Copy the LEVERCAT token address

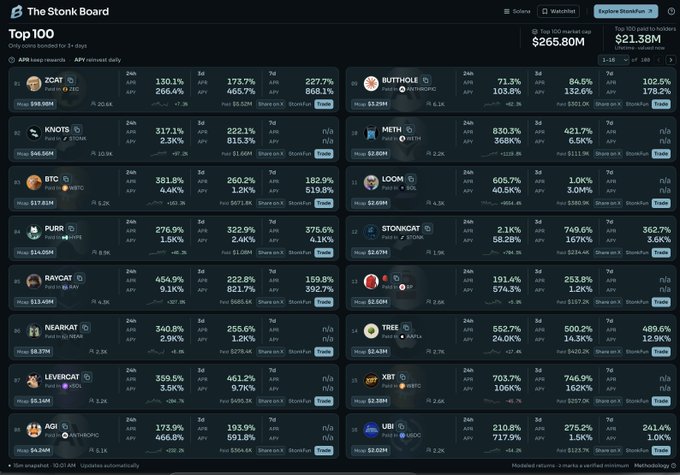tap(87, 377)
